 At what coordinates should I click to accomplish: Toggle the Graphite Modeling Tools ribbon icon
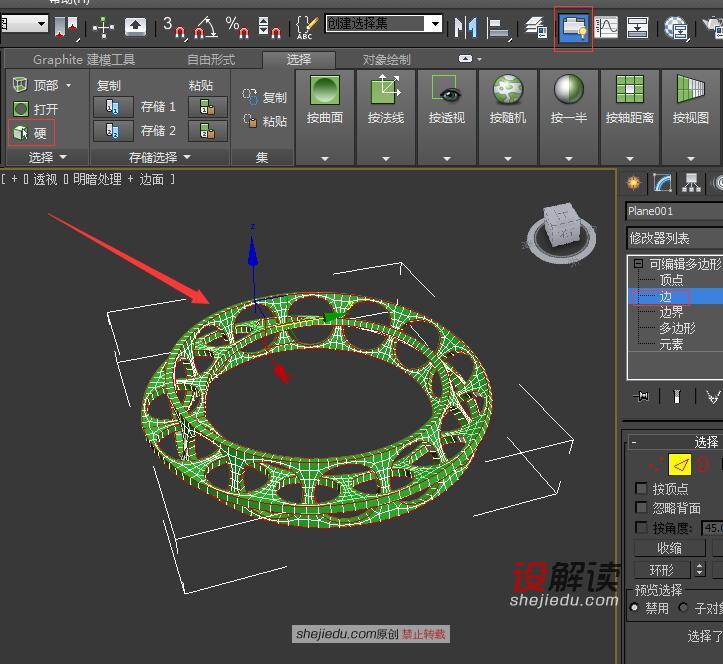[573, 28]
